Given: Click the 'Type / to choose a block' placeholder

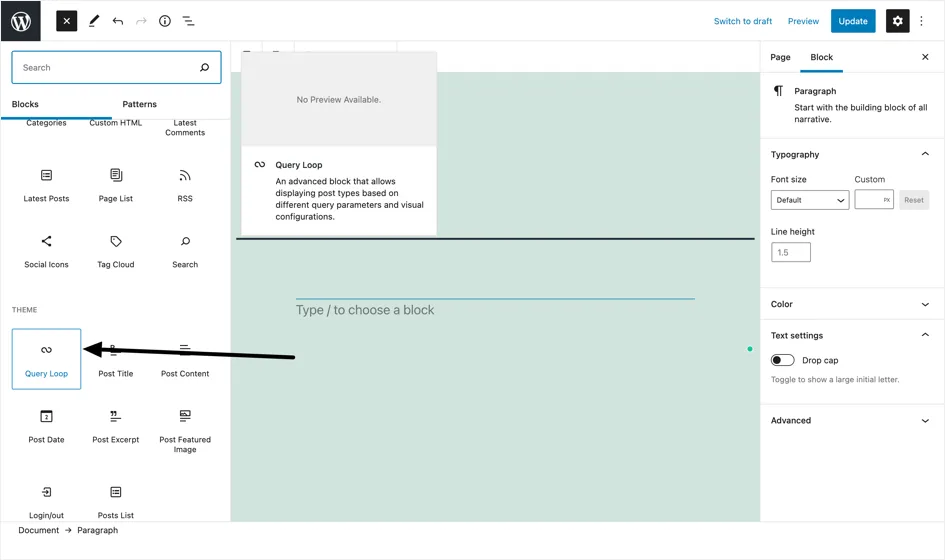Looking at the screenshot, I should click(x=365, y=310).
